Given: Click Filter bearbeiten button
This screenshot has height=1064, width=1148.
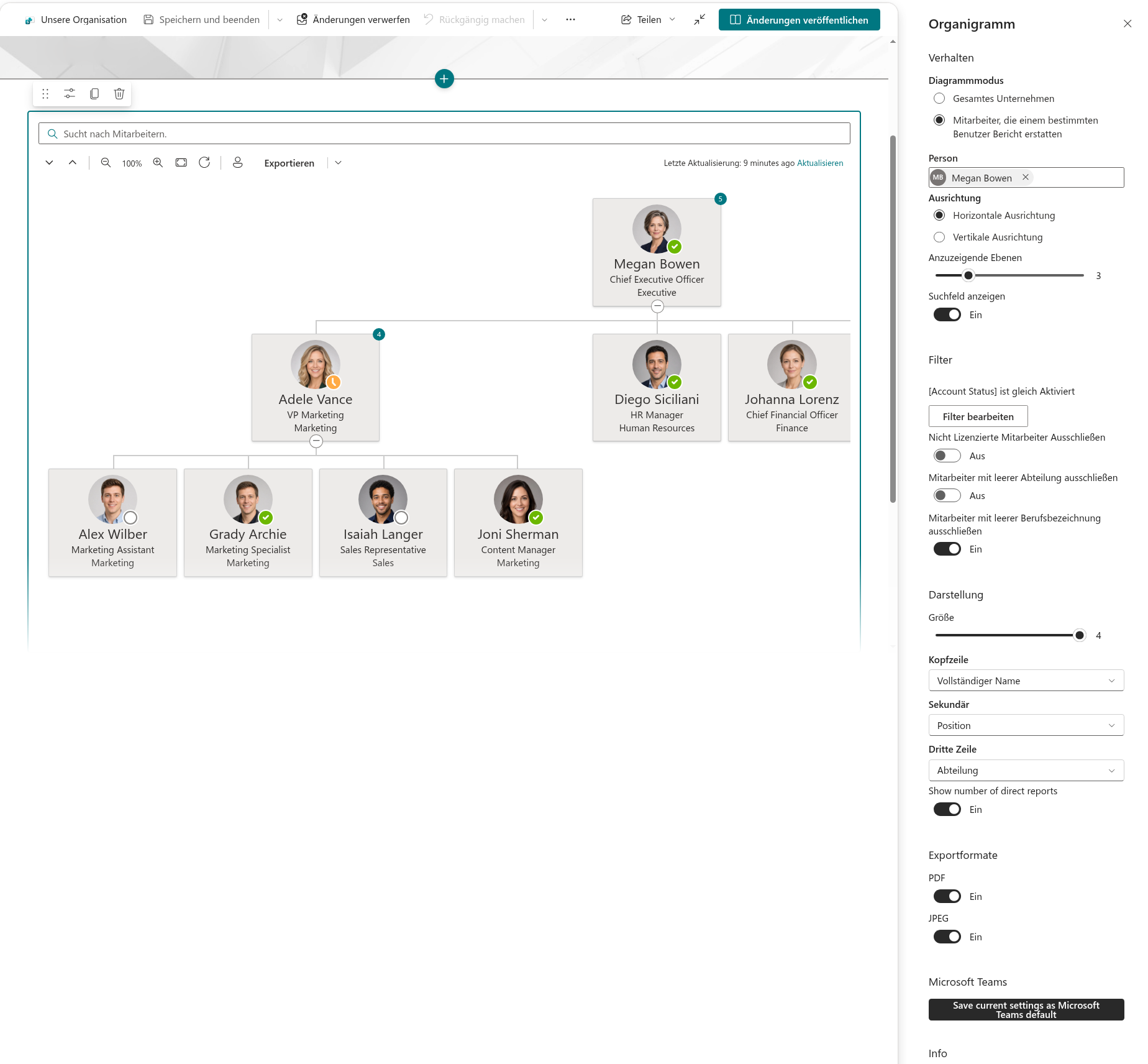Looking at the screenshot, I should [x=978, y=416].
